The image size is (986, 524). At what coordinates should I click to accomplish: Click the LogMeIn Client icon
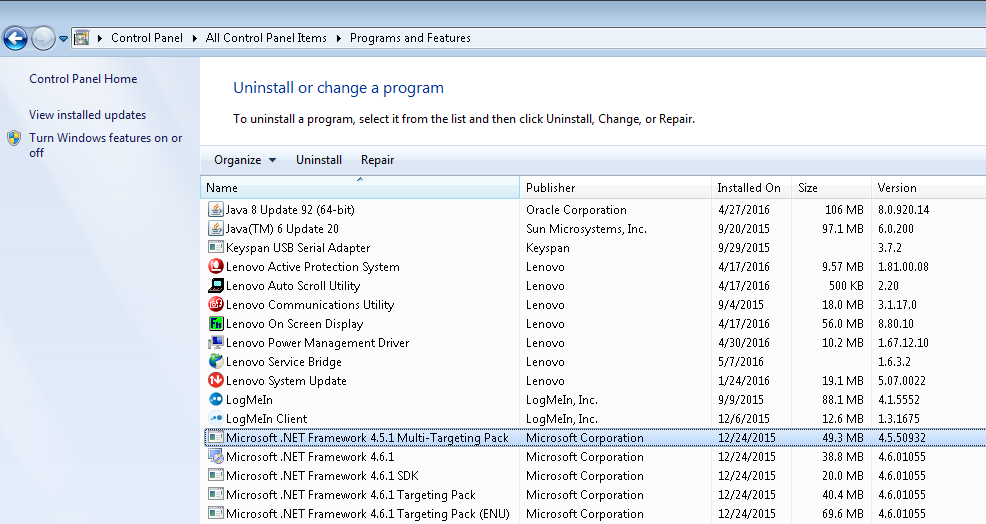coord(216,418)
